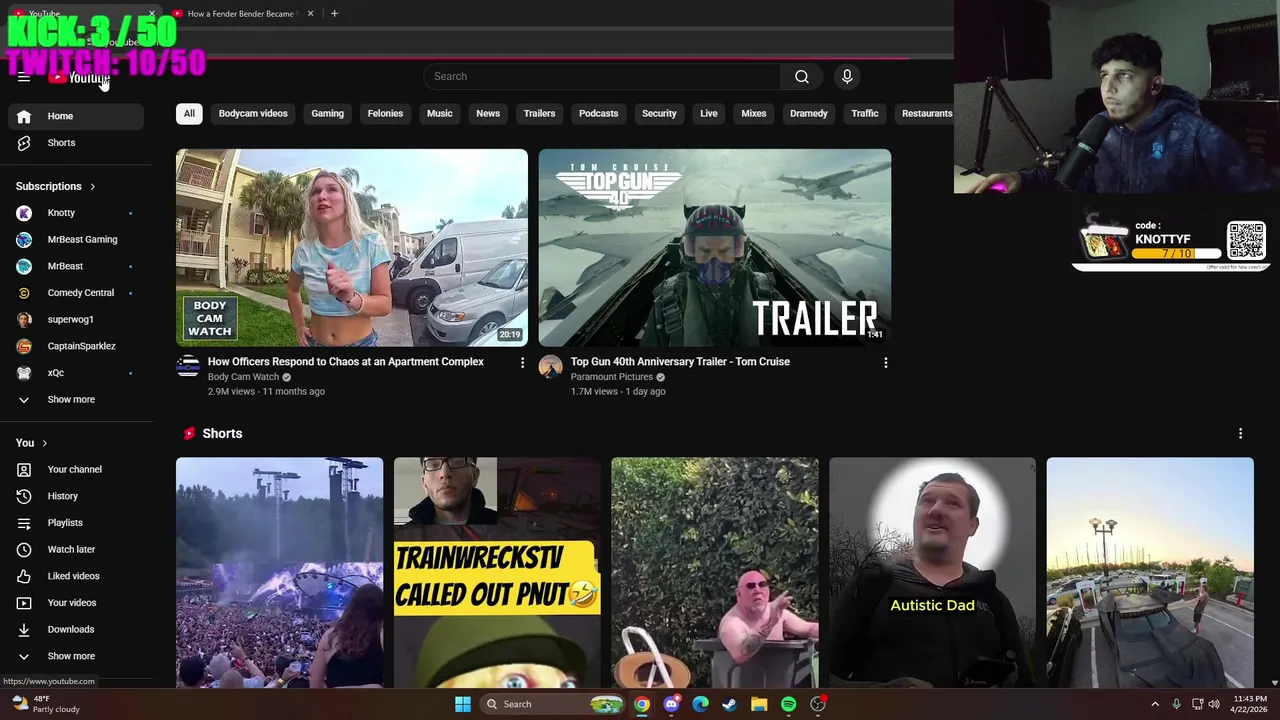1280x720 pixels.
Task: Select Trailers filter chip
Action: coord(539,114)
